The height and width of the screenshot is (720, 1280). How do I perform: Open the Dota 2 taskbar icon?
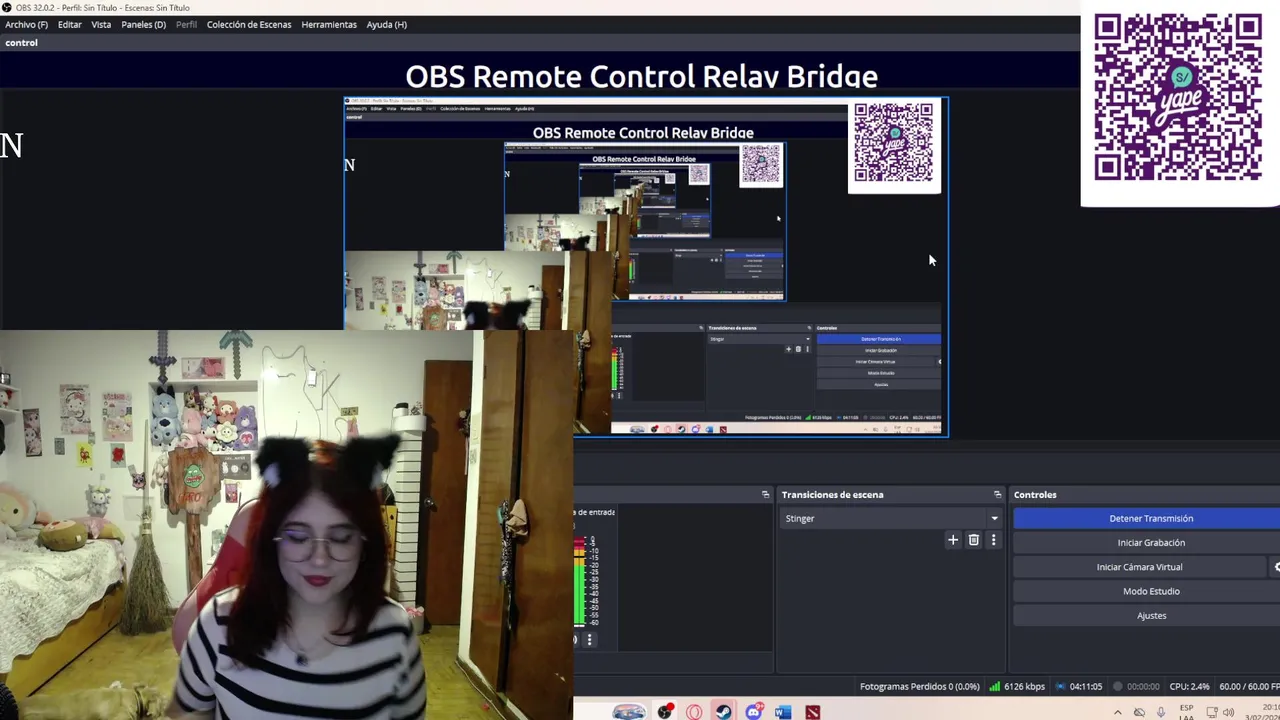[x=812, y=712]
